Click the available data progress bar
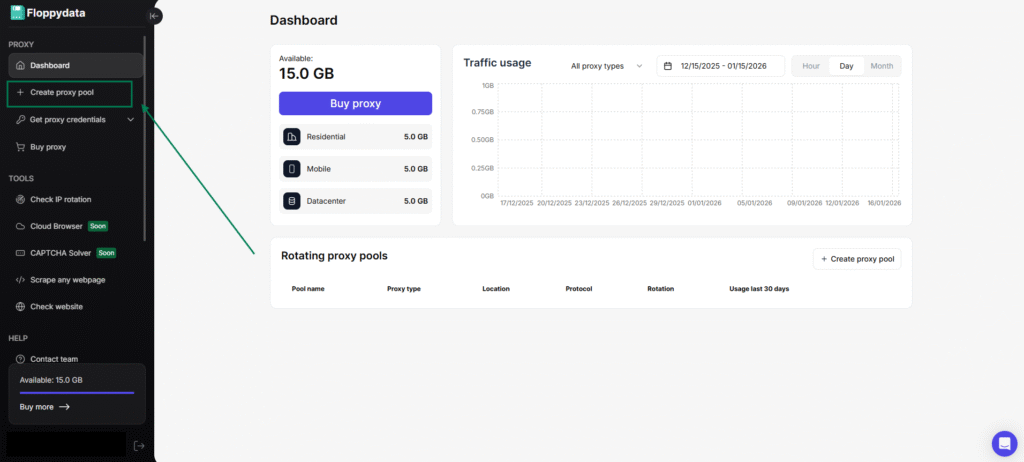 pos(76,393)
